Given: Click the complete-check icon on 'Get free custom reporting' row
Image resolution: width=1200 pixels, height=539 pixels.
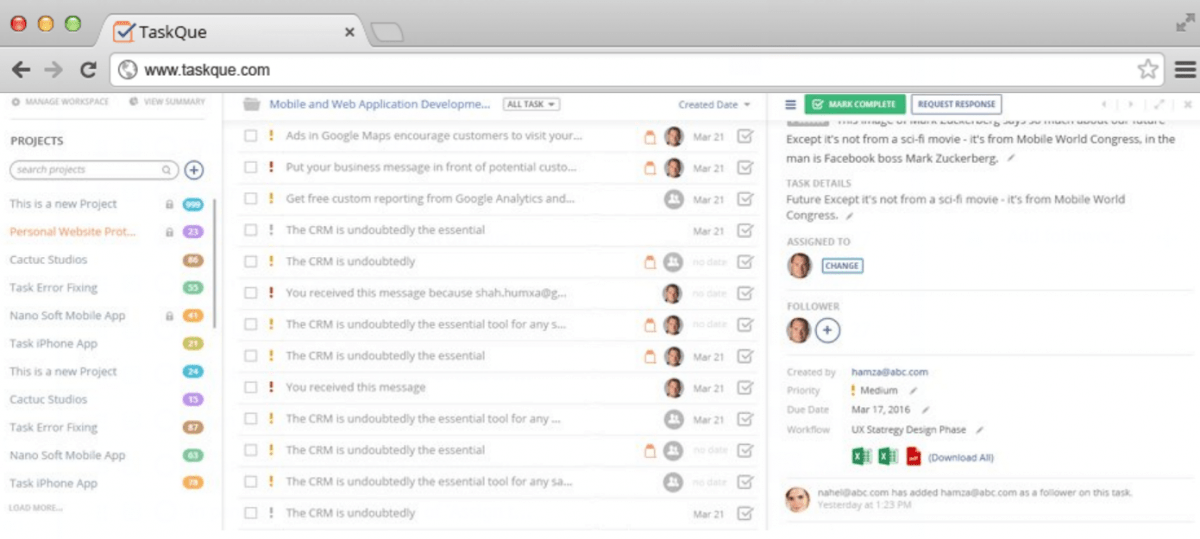Looking at the screenshot, I should coord(745,199).
